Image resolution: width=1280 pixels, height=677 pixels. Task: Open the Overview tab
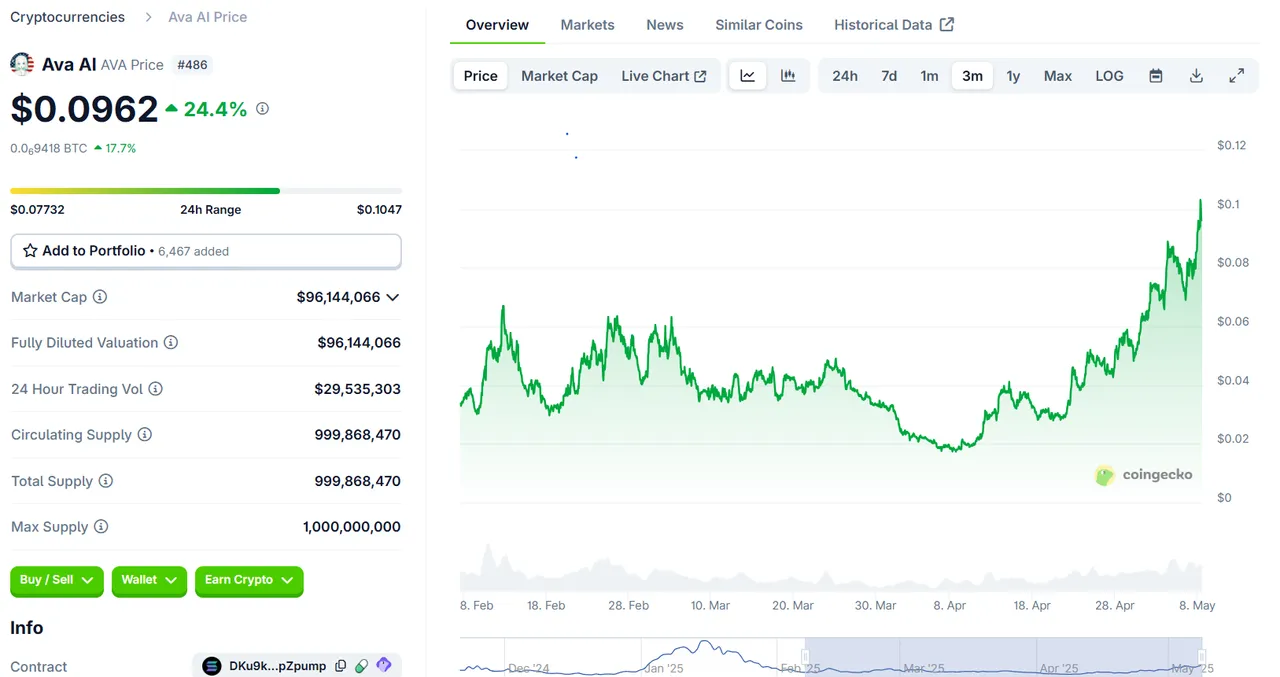click(497, 25)
